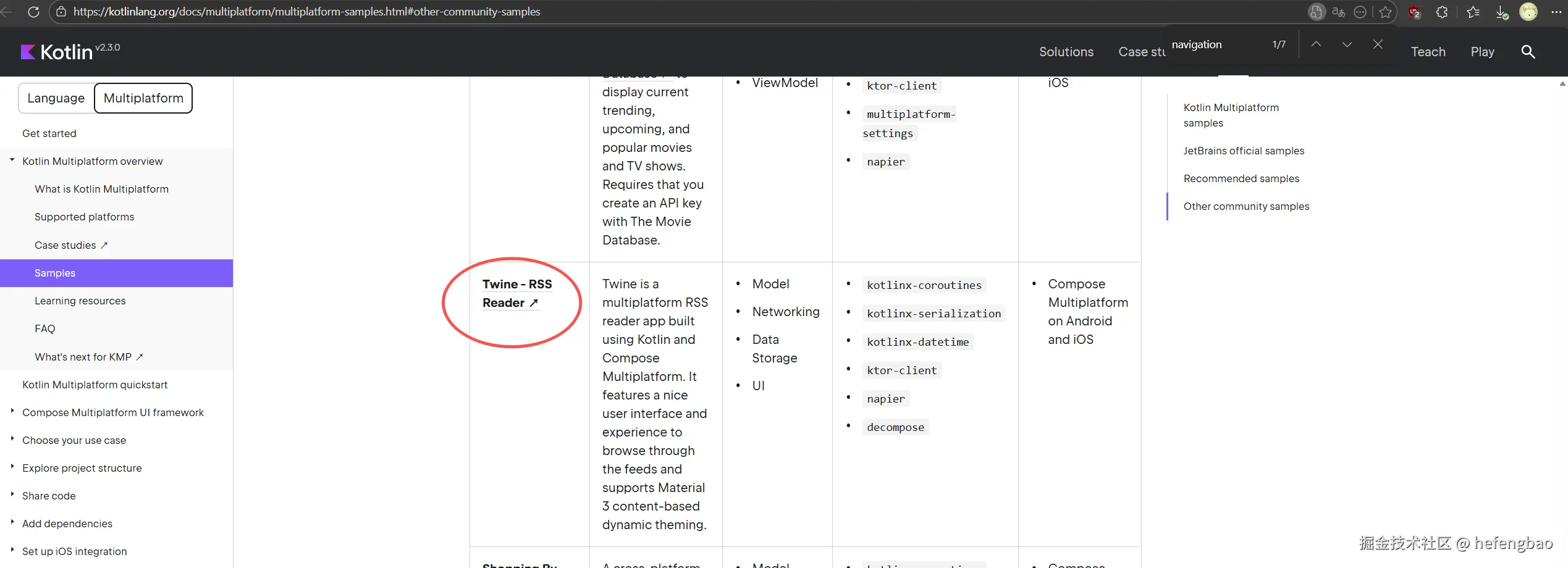The width and height of the screenshot is (1568, 568).
Task: Expand the Add dependencies section
Action: 12,523
